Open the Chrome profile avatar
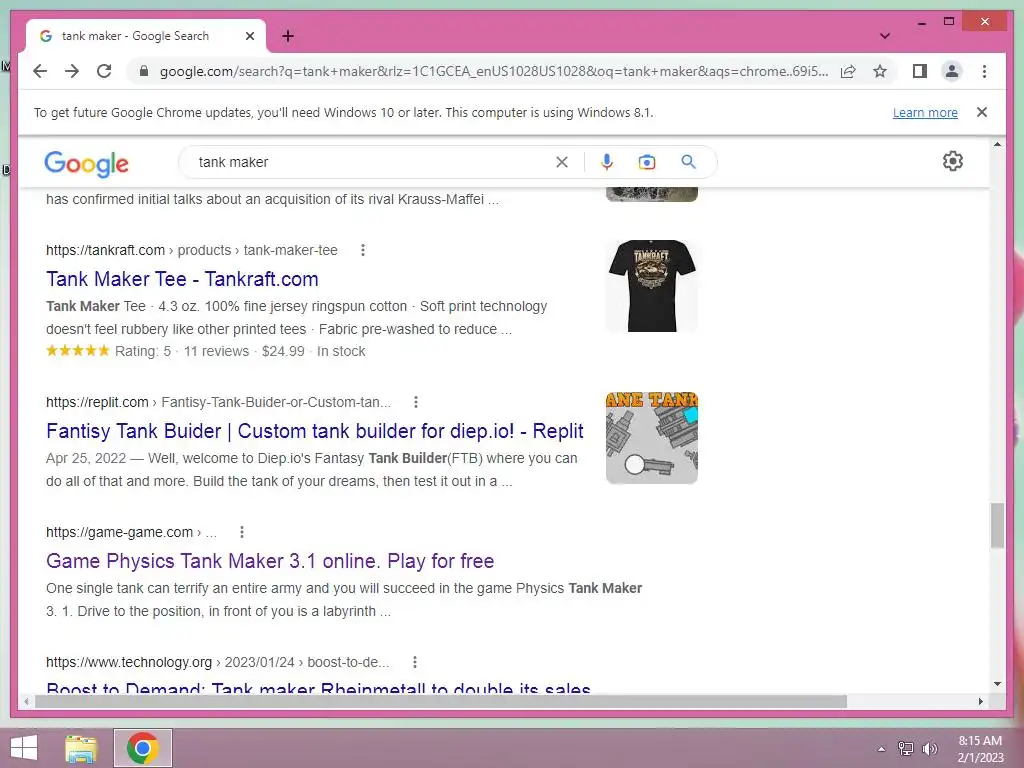Screen dimensions: 1024x768 (952, 71)
